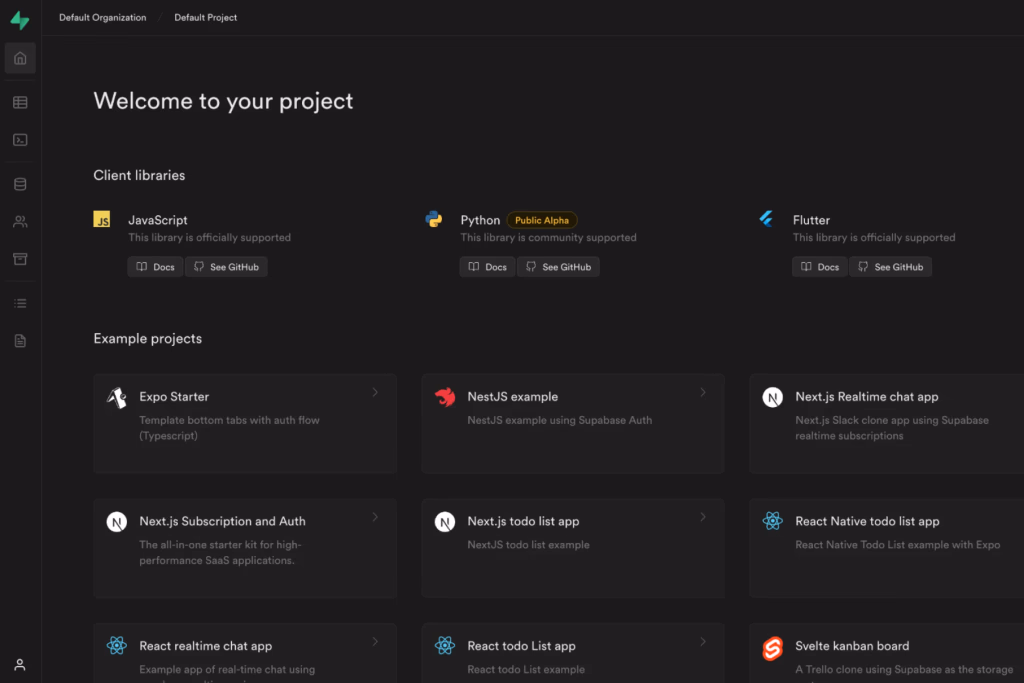The height and width of the screenshot is (683, 1024).
Task: Open the NestJS example project title
Action: pos(513,397)
